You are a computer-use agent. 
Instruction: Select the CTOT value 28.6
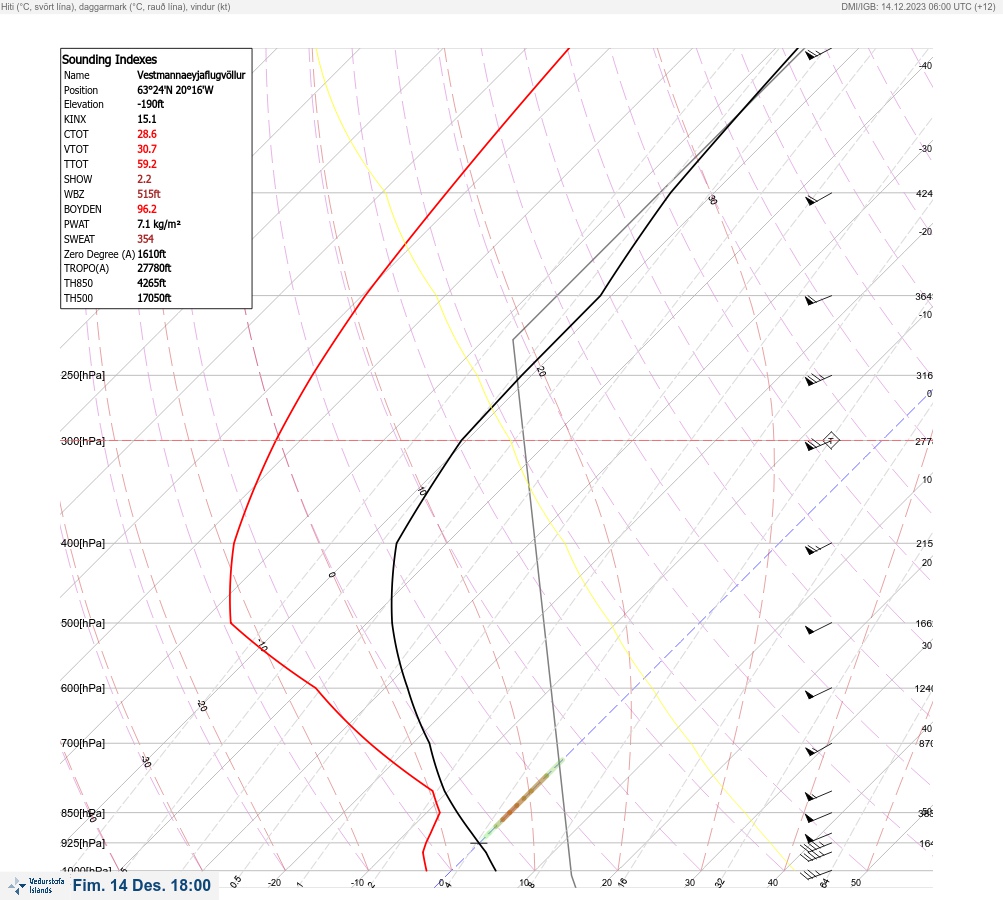(x=146, y=134)
